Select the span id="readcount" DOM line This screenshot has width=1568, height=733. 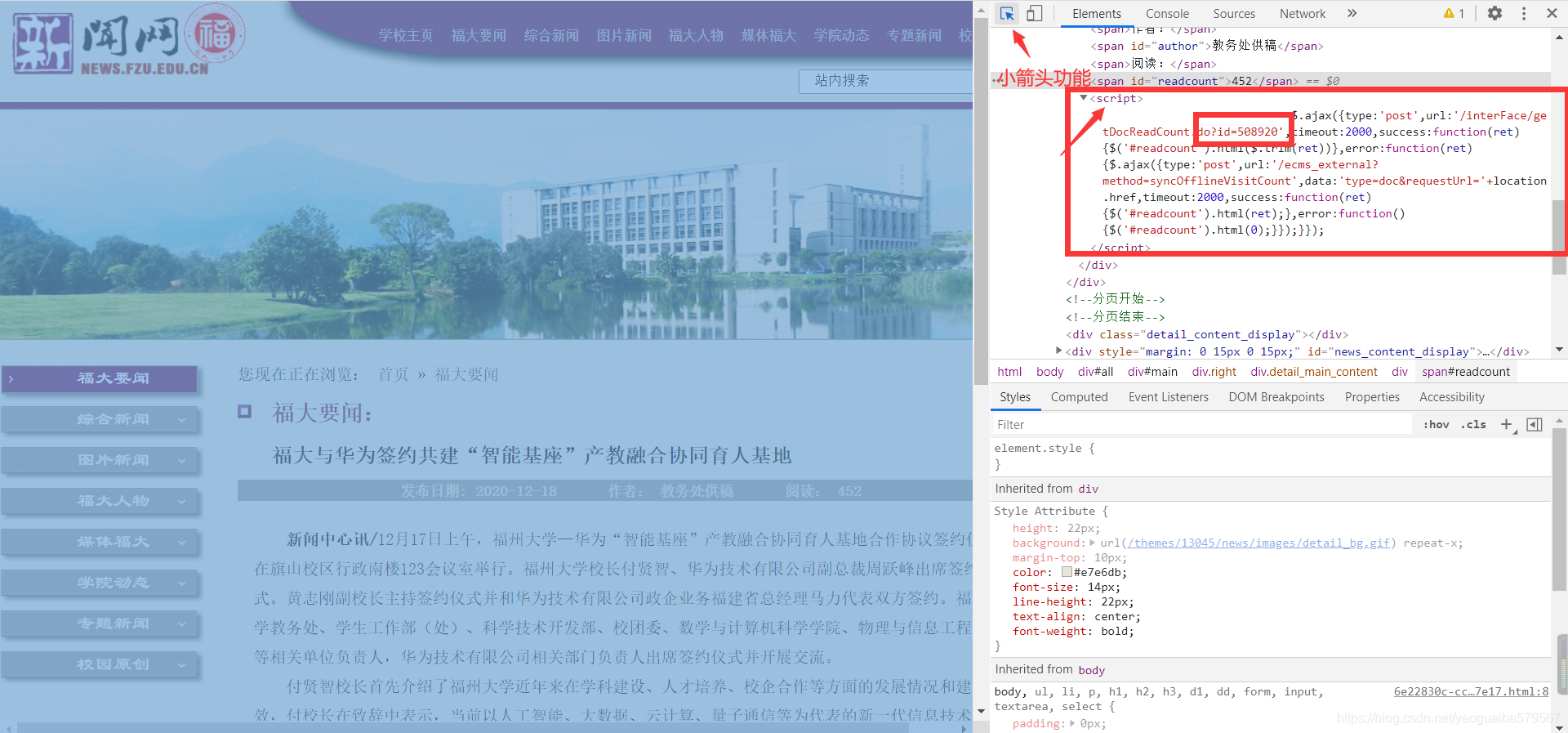[x=1271, y=81]
